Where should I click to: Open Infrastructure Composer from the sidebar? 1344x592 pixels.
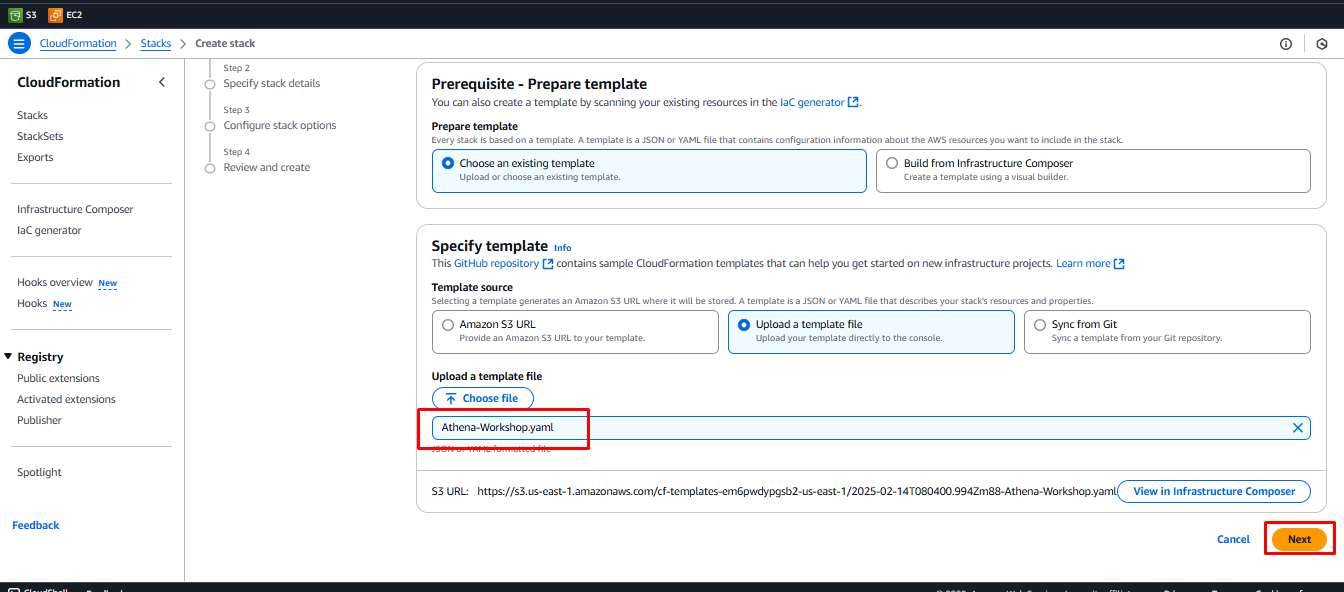75,209
